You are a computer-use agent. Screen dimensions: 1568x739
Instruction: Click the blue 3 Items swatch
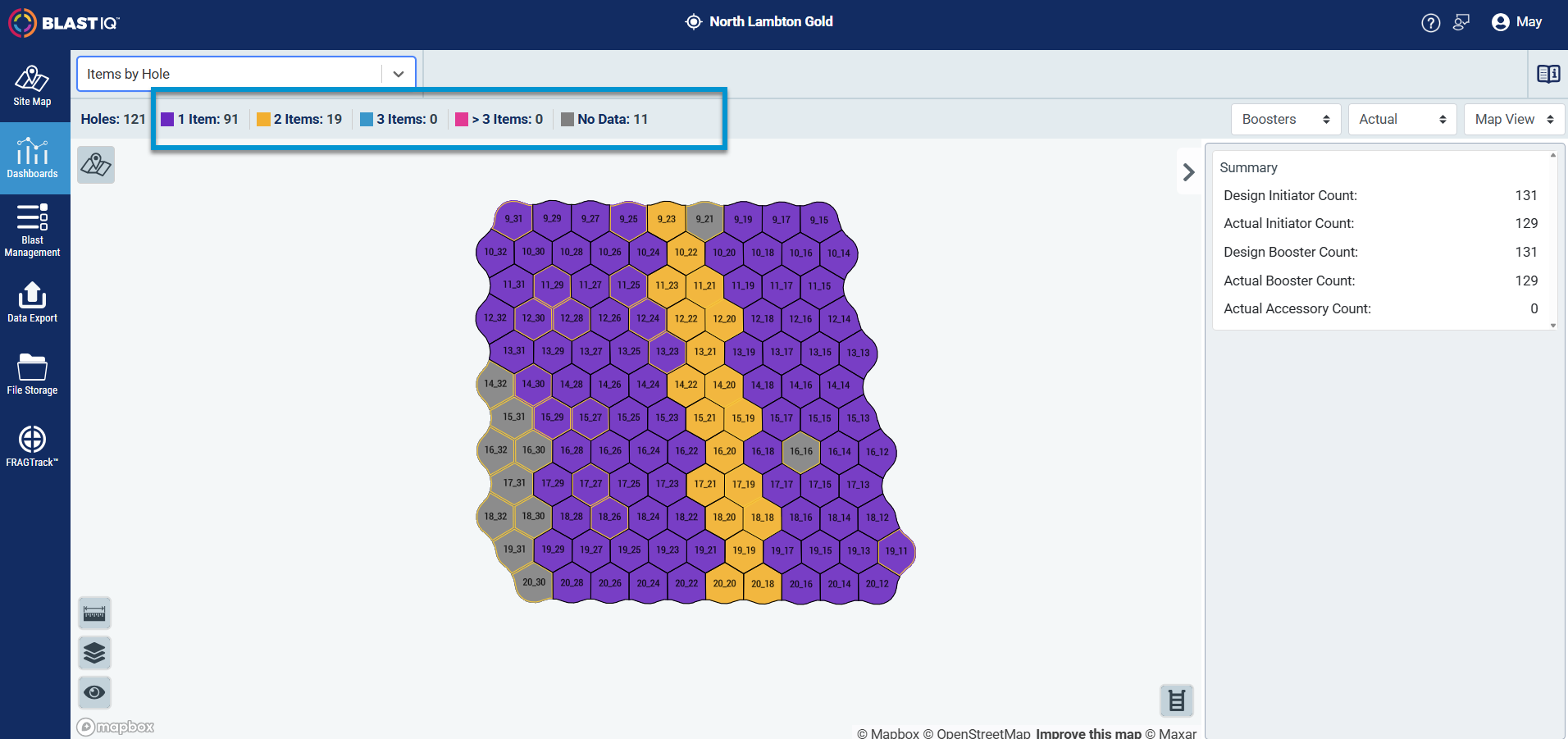367,120
